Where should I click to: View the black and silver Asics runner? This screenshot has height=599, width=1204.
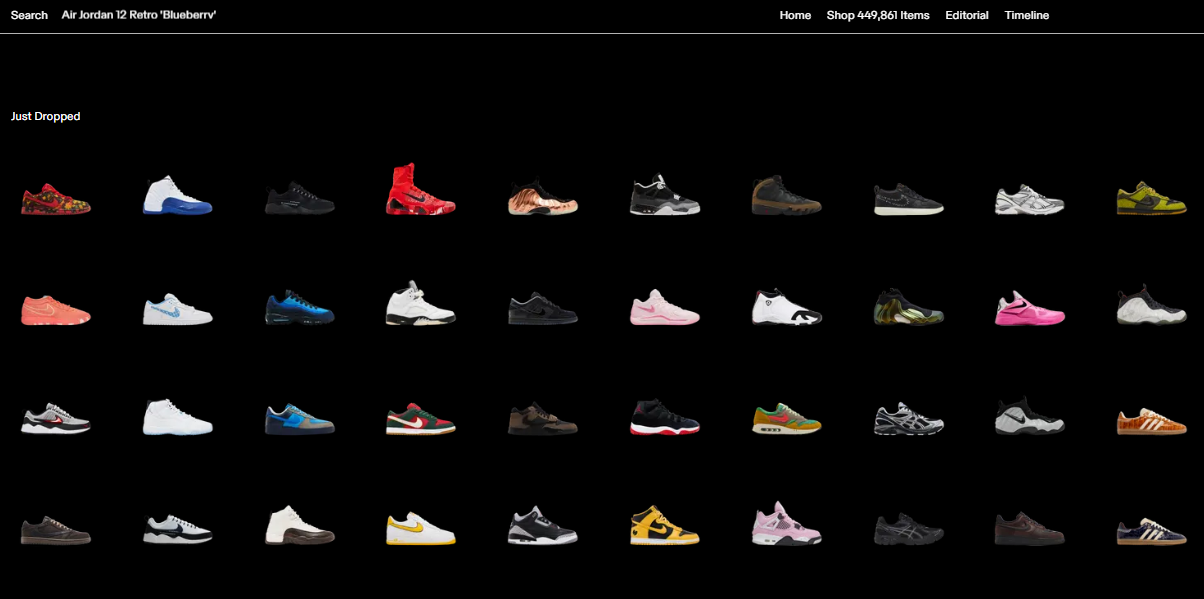pyautogui.click(x=908, y=419)
